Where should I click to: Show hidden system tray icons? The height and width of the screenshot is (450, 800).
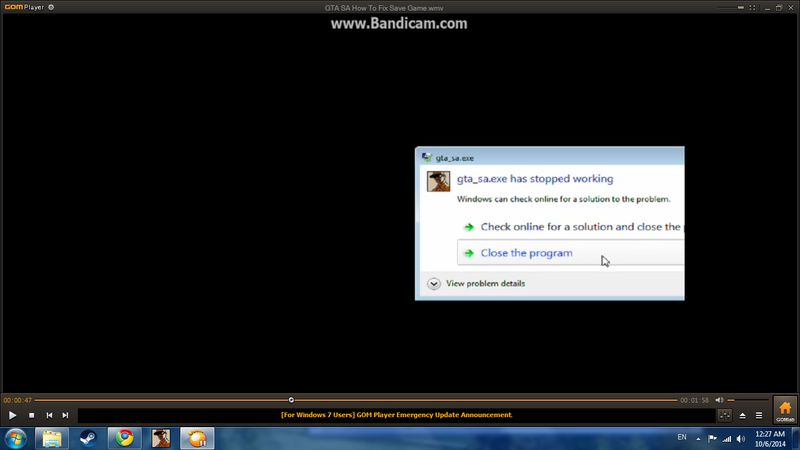pyautogui.click(x=698, y=439)
